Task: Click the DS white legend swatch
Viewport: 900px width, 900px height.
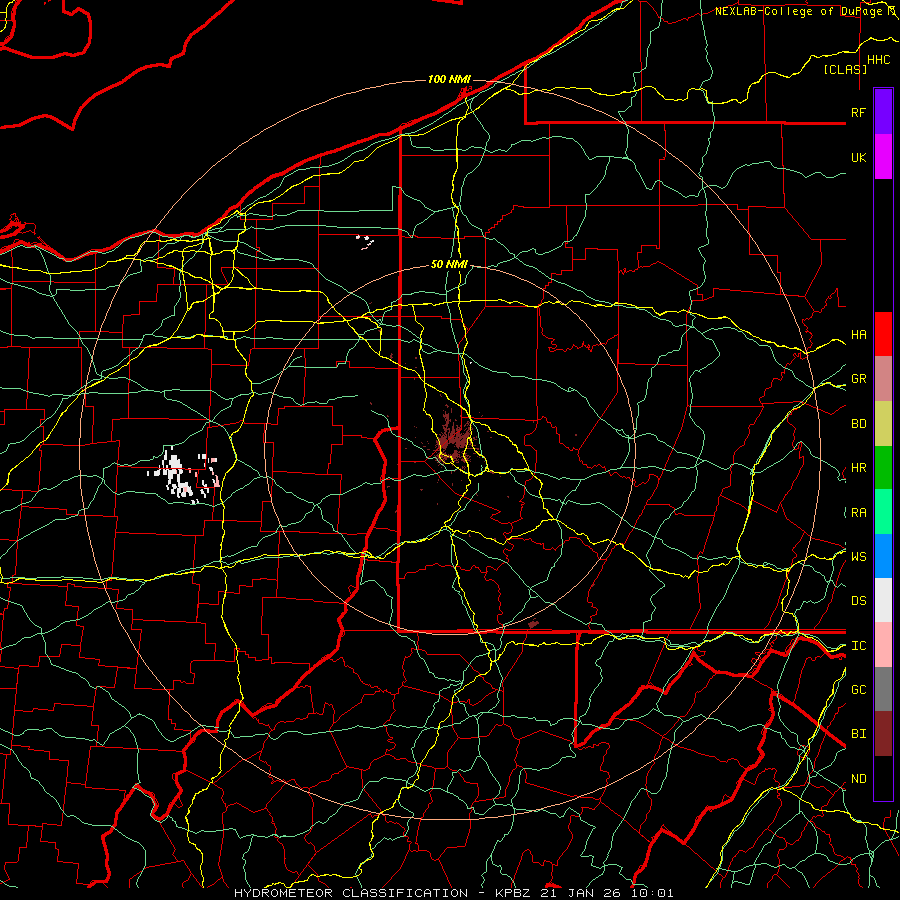Action: [883, 600]
